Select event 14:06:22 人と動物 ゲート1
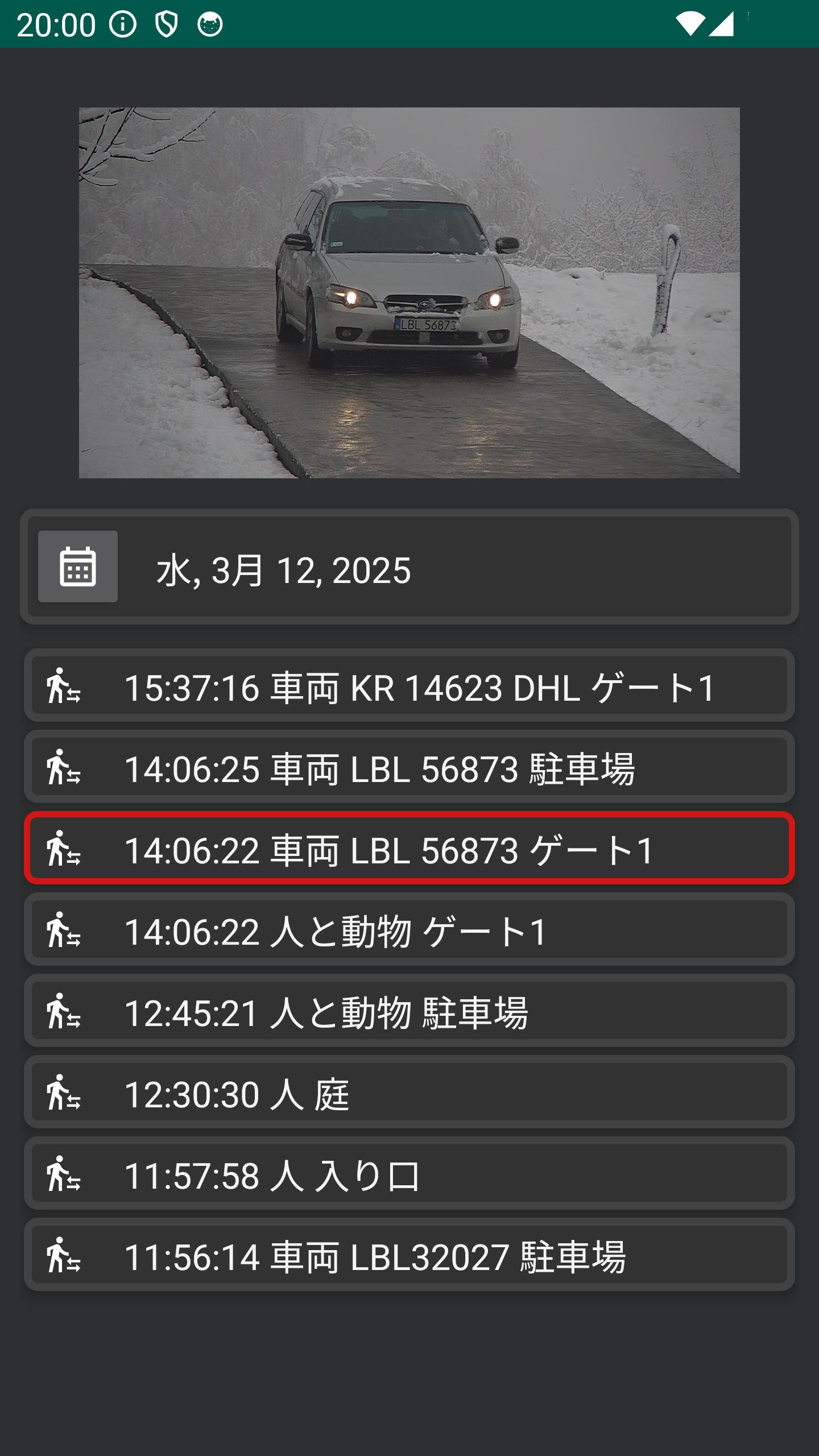Image resolution: width=819 pixels, height=1456 pixels. [409, 929]
